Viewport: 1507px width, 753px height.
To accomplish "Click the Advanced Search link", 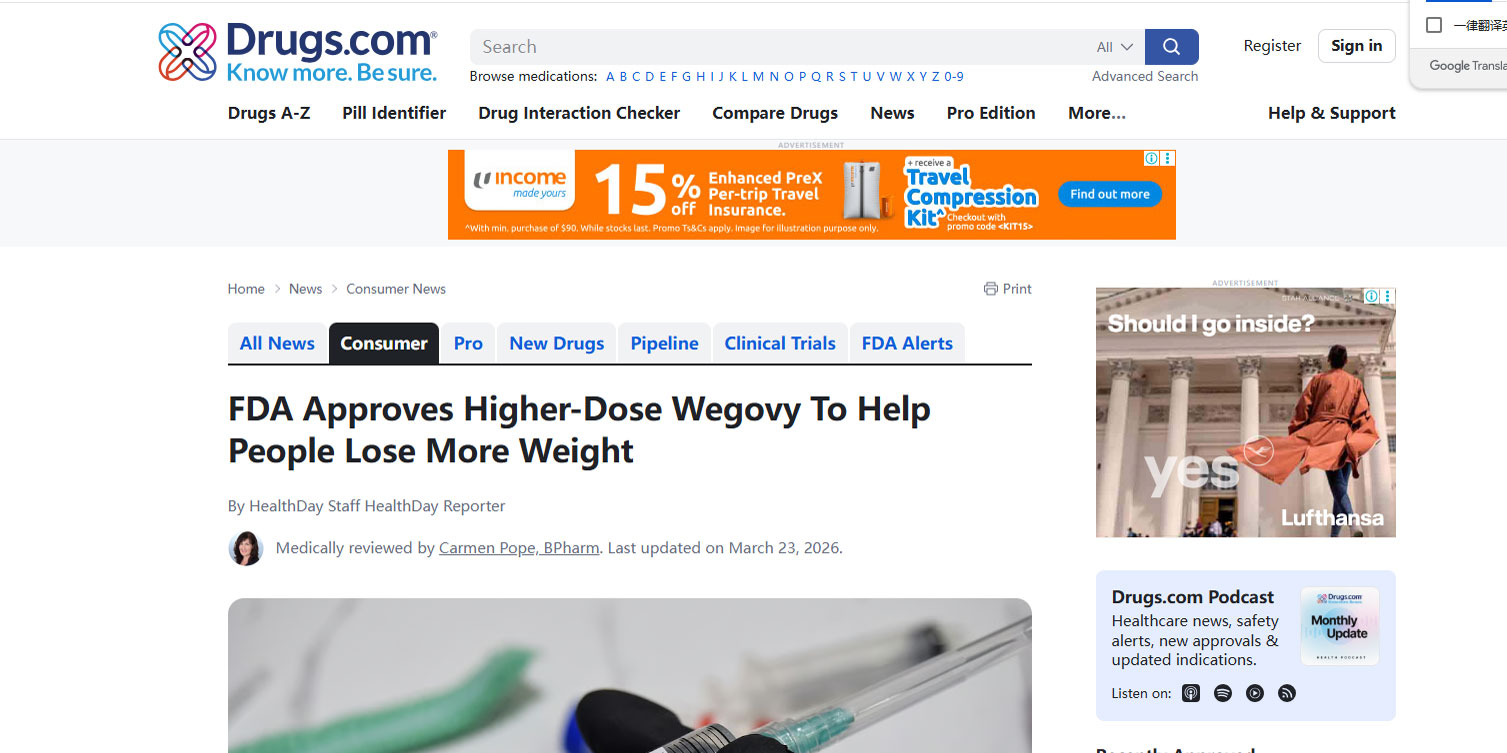I will 1145,76.
